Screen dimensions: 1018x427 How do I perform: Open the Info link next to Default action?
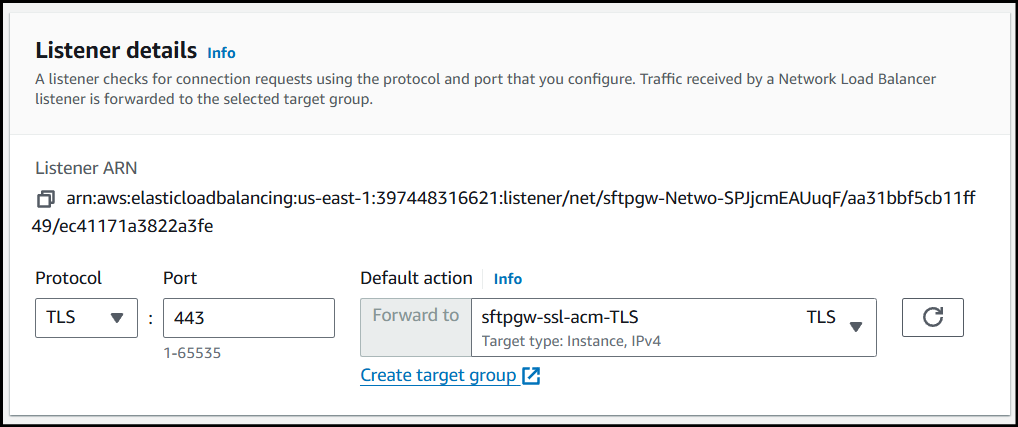[x=508, y=279]
